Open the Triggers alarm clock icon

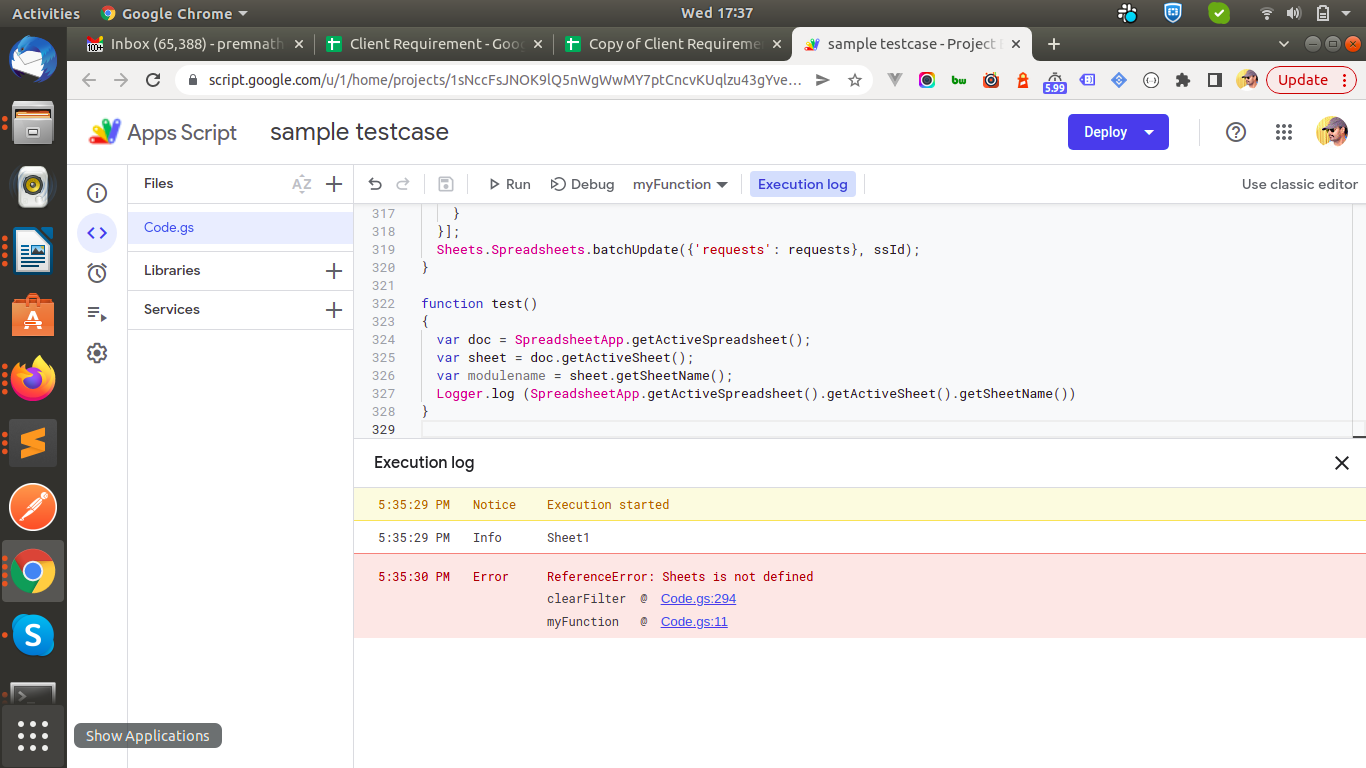(x=97, y=273)
